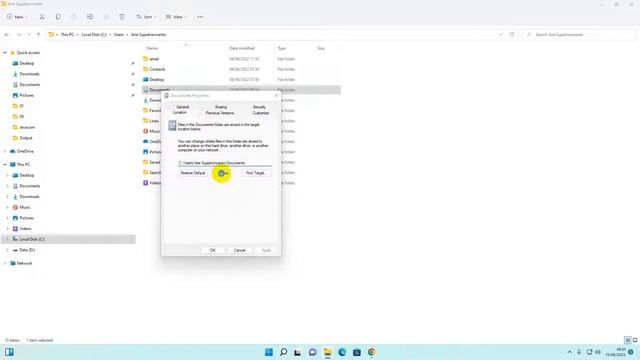
Task: Launch Google Chrome from taskbar
Action: point(371,352)
